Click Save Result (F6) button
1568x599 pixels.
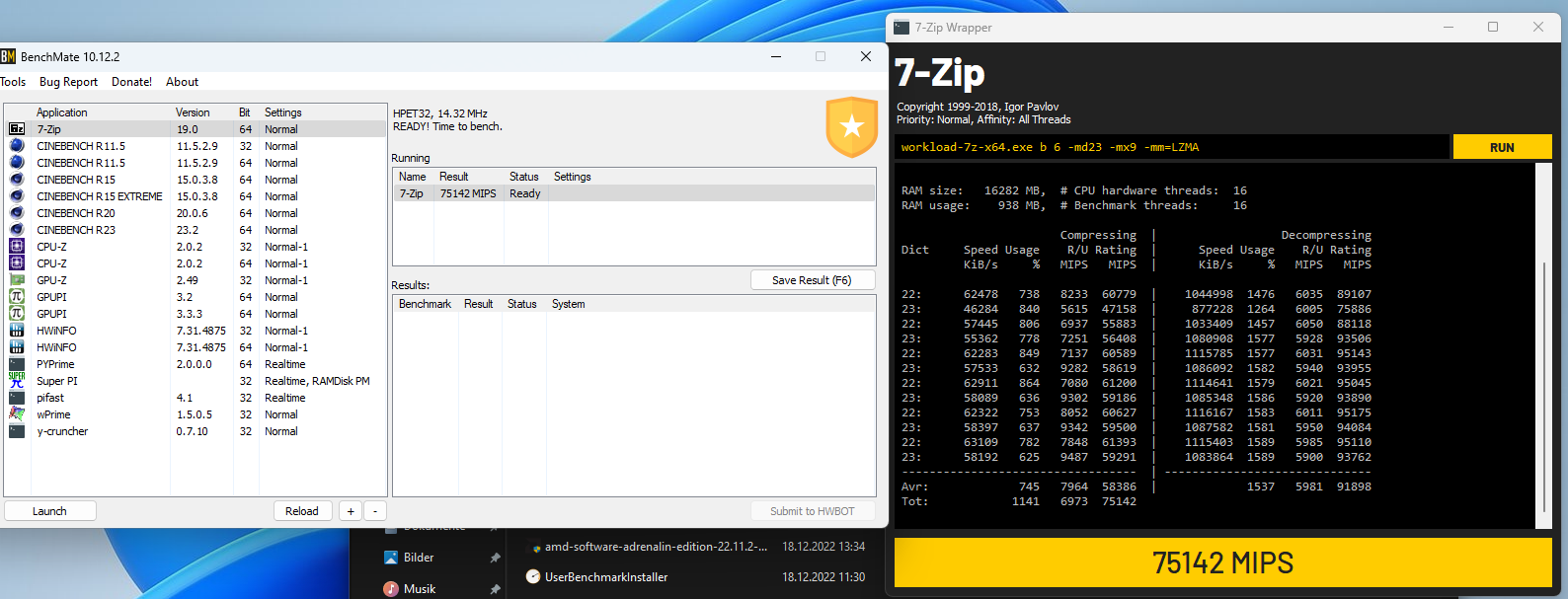tap(812, 280)
